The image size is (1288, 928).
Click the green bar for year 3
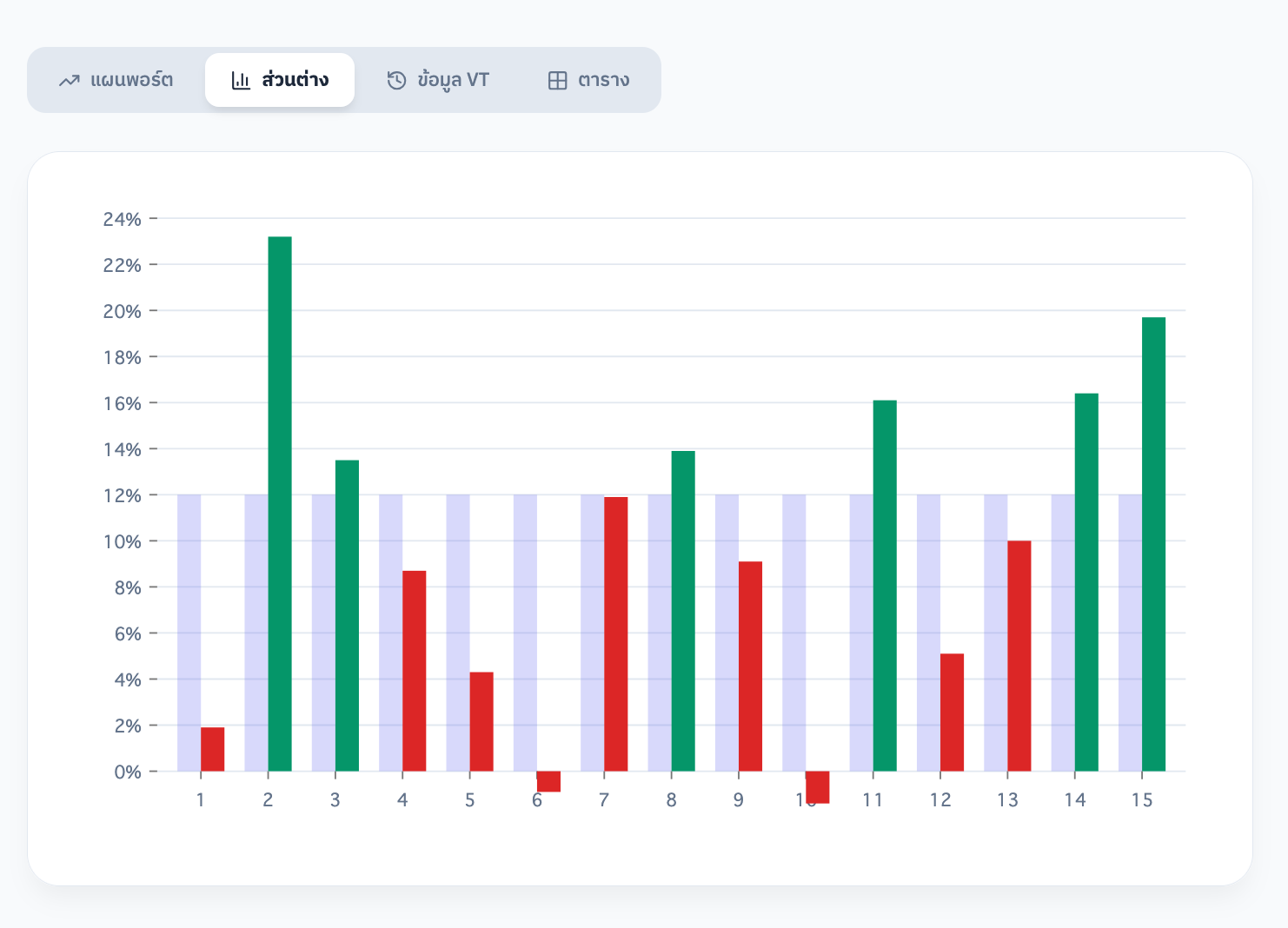(x=347, y=615)
